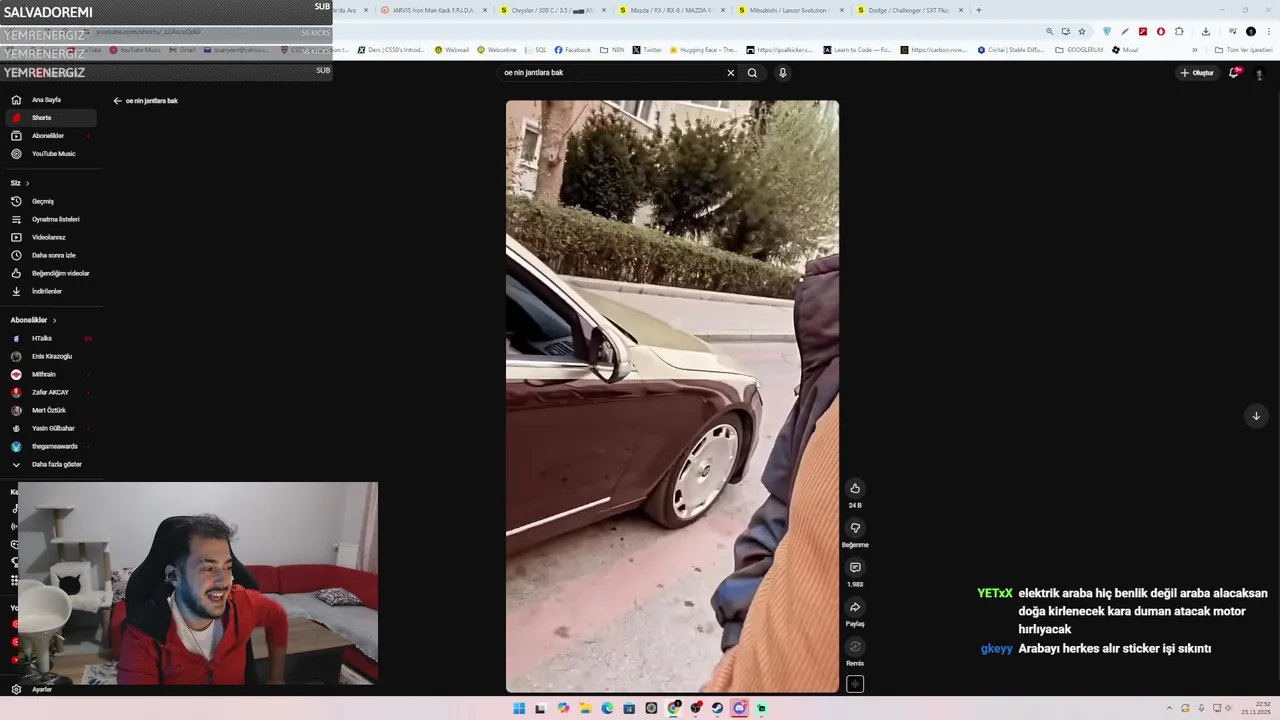Click the Shorts video player
This screenshot has width=1280, height=720.
tap(672, 396)
